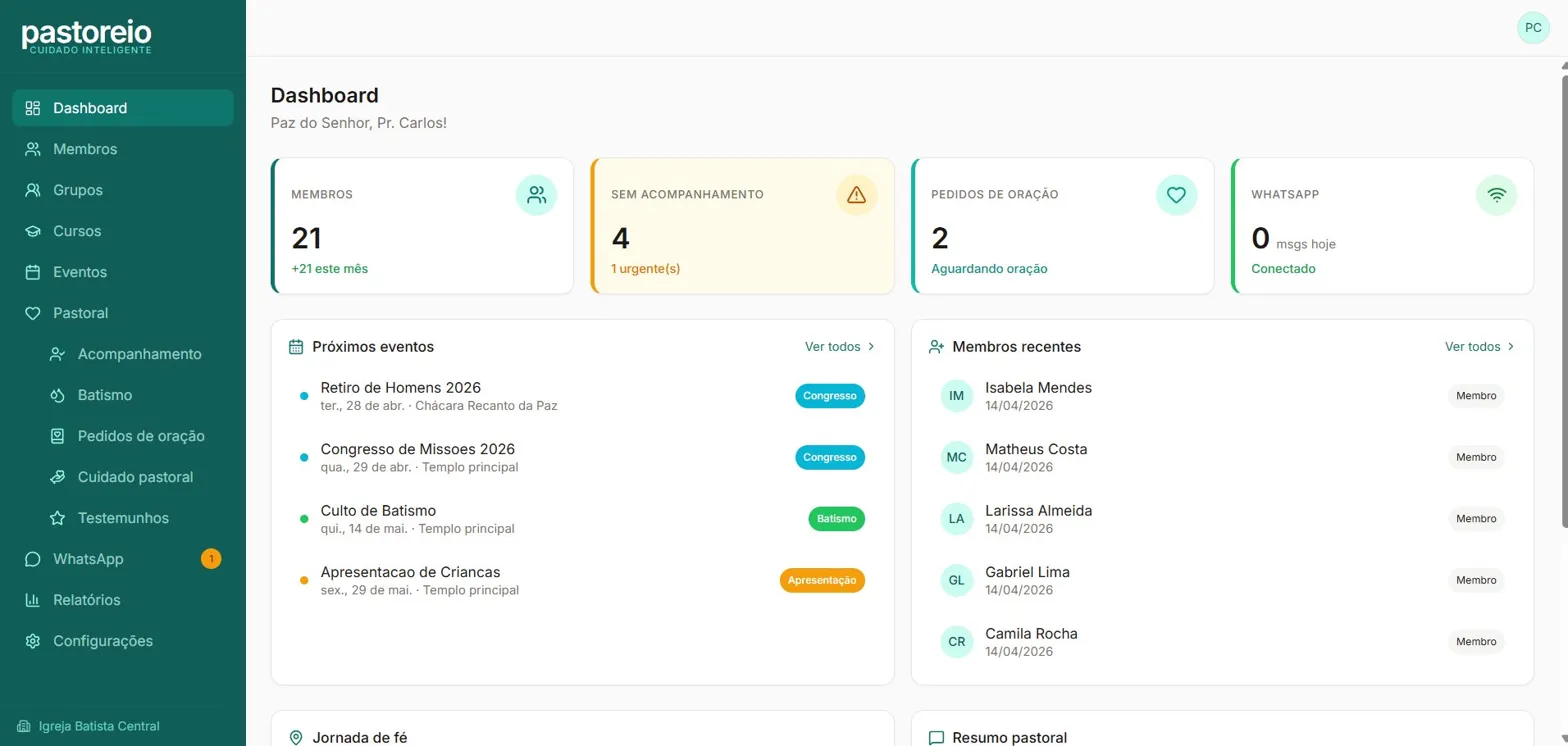Click the pastoreio logo
This screenshot has width=1568, height=746.
pyautogui.click(x=87, y=36)
